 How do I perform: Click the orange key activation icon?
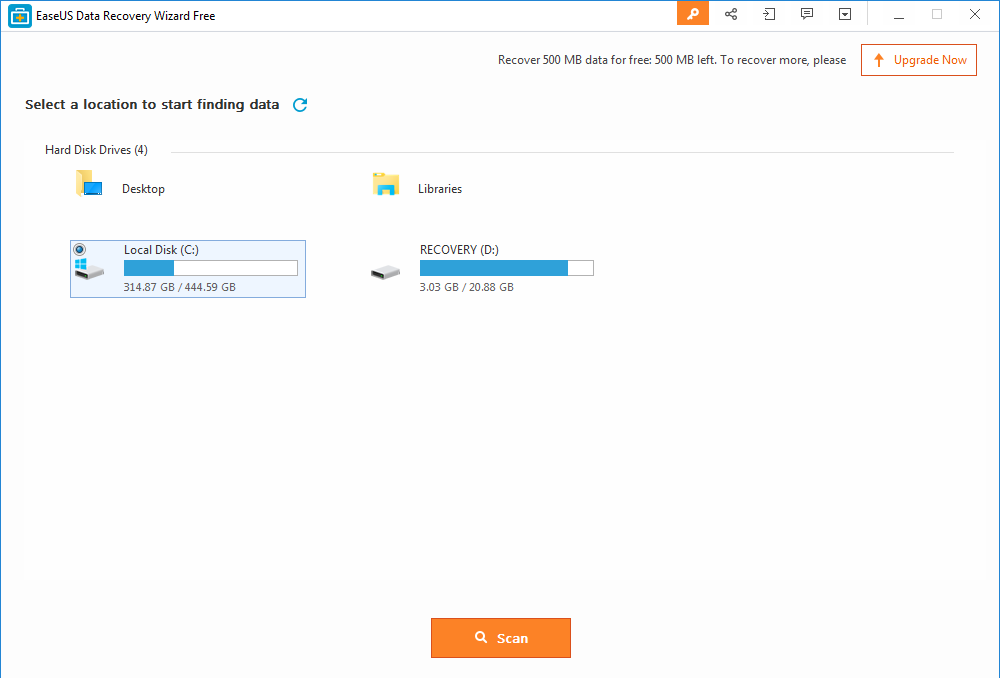(693, 14)
